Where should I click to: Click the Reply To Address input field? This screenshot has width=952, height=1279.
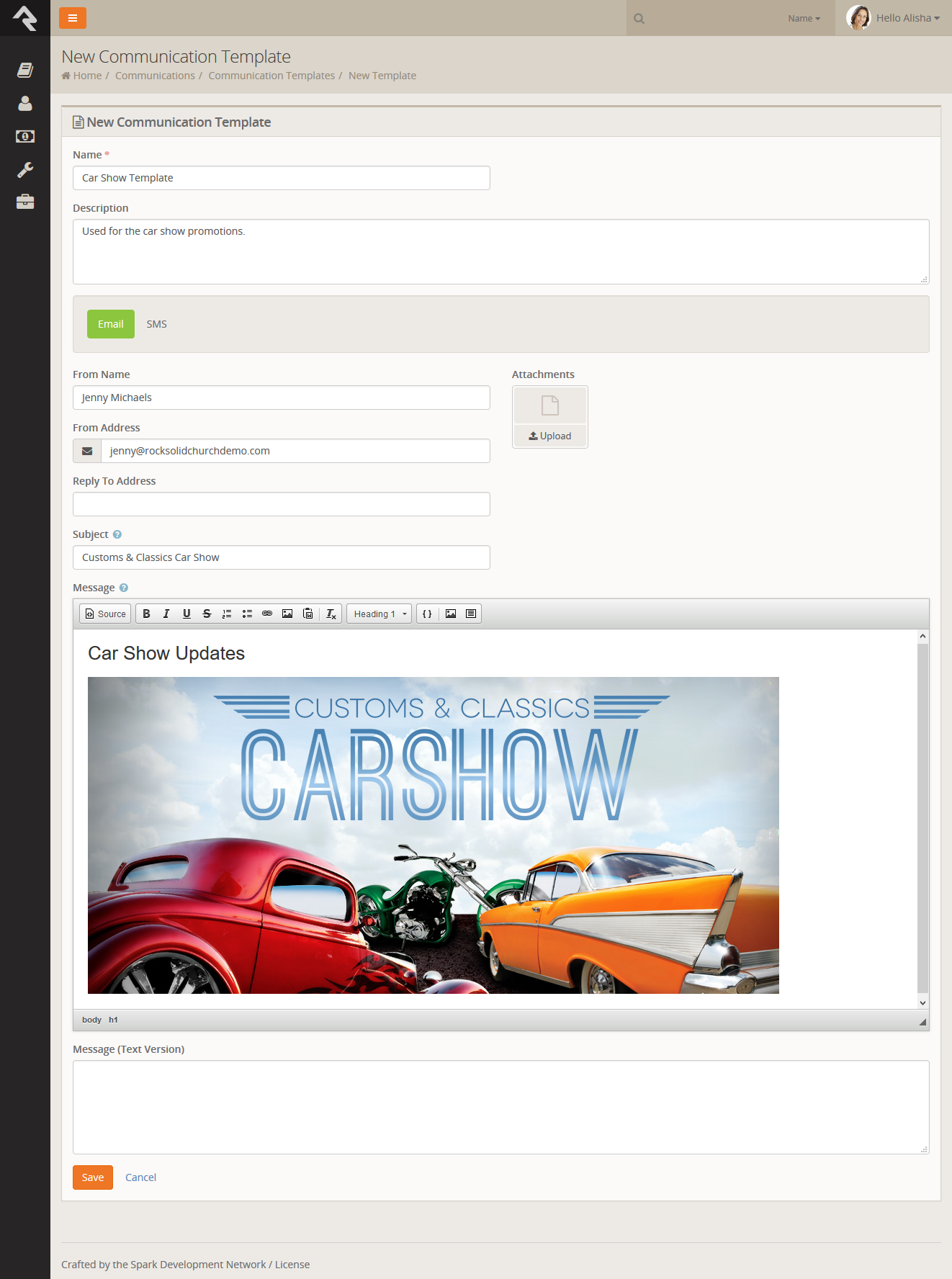[282, 504]
